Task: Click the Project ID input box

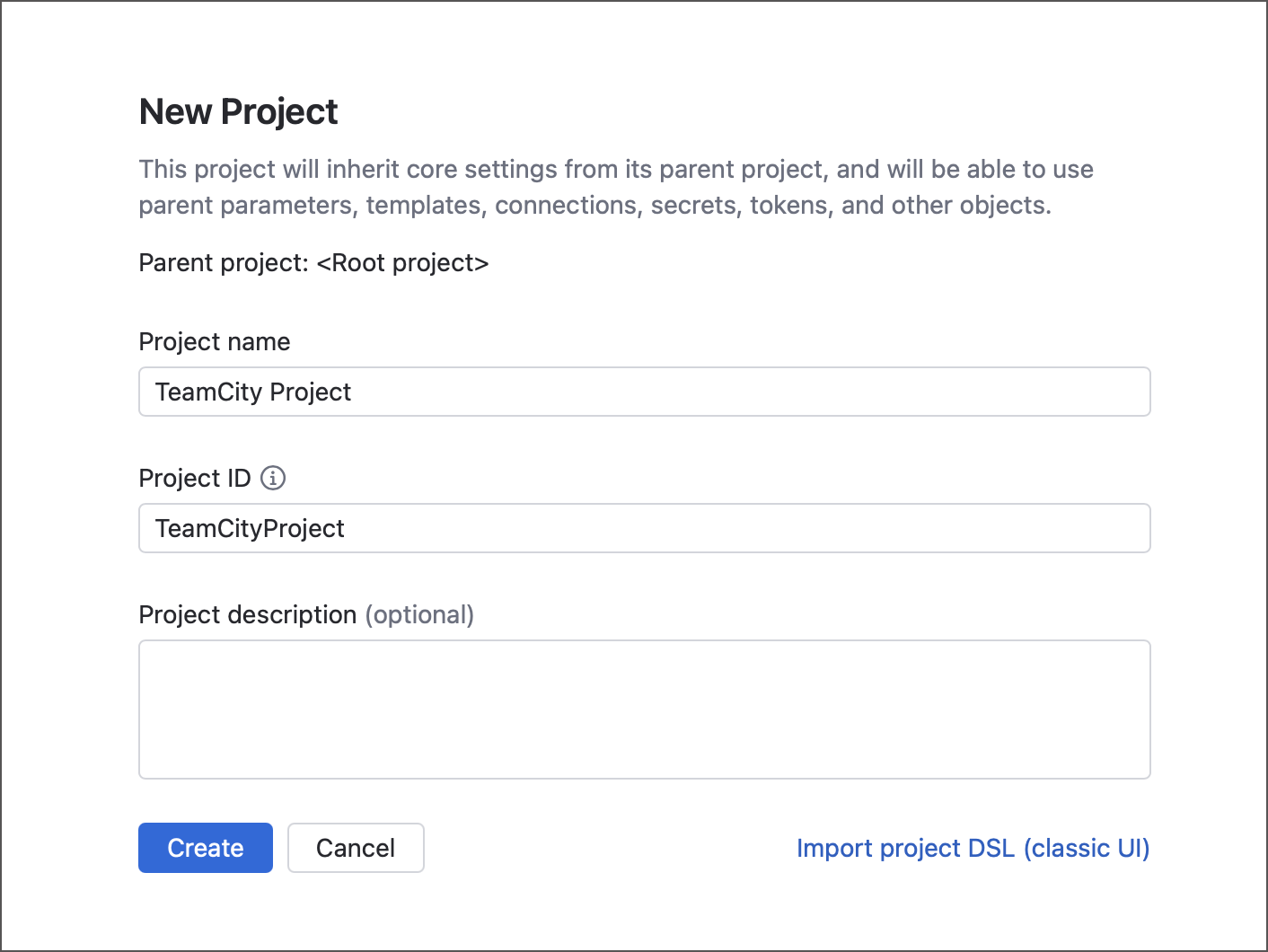Action: [x=644, y=528]
